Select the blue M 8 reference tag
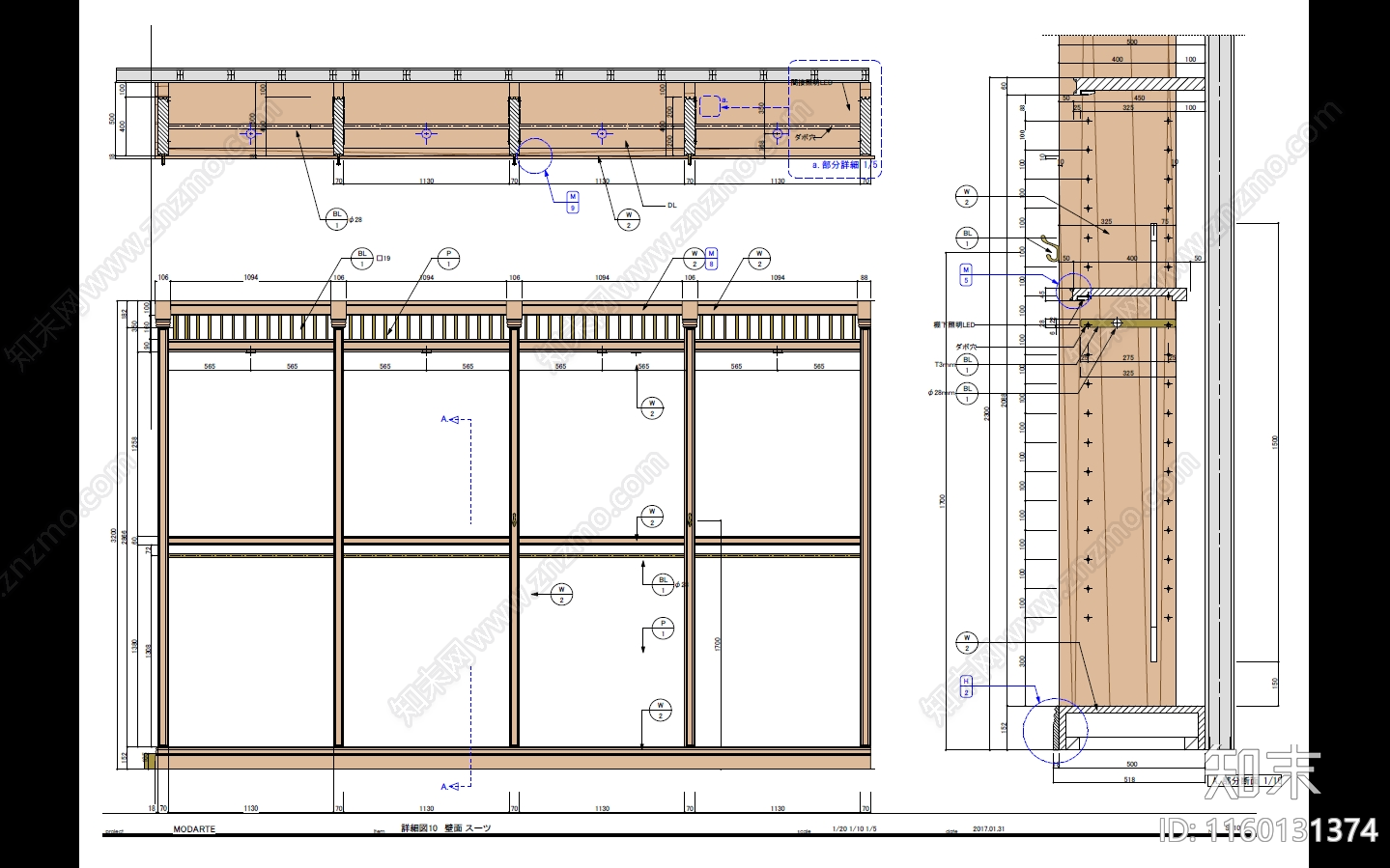This screenshot has height=868, width=1390. coord(712,259)
